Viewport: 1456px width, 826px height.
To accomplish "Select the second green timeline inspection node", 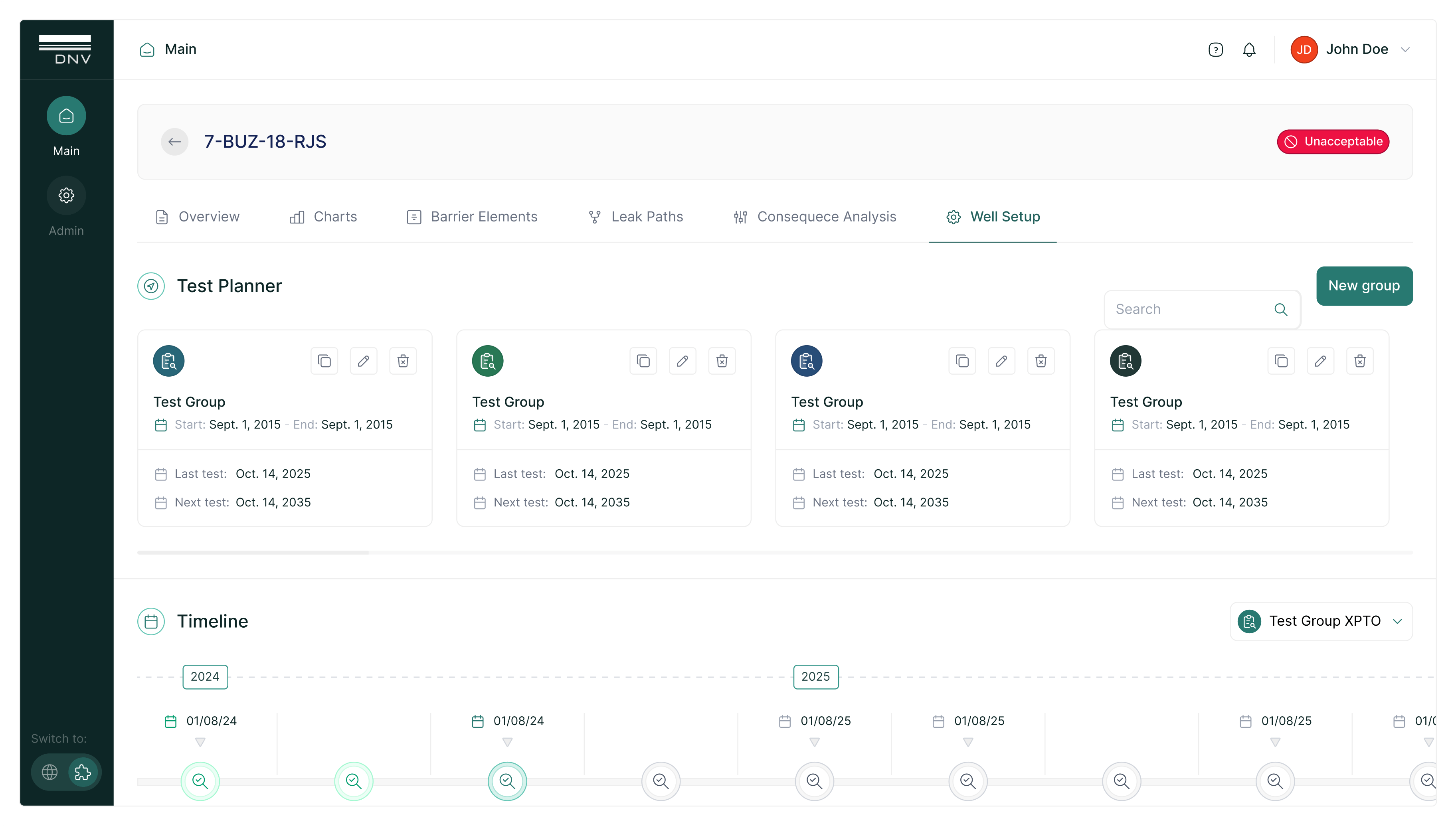I will coord(354,781).
